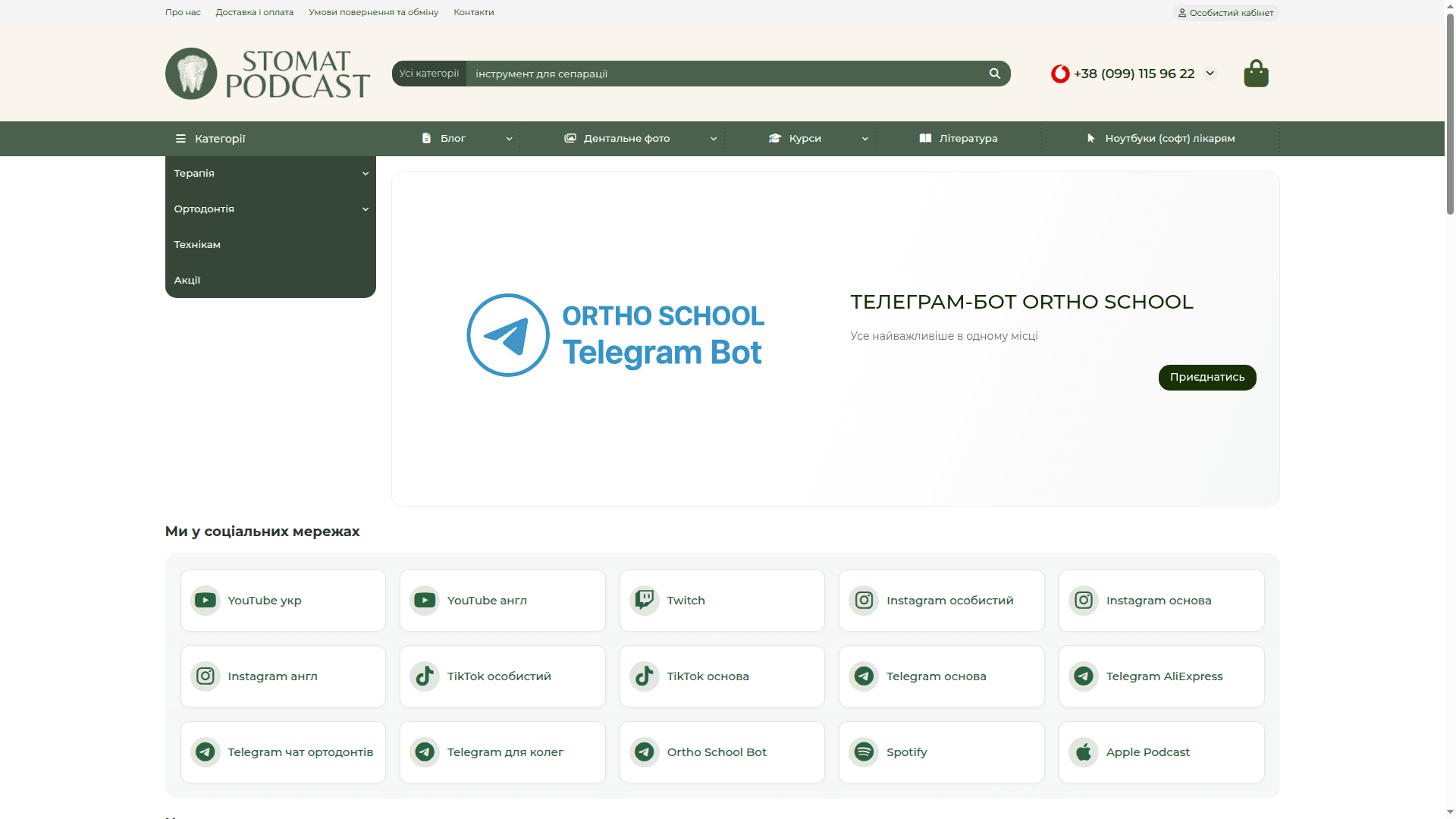This screenshot has width=1456, height=819.
Task: Click the Ortho School Telegram Bot banner image
Action: [616, 335]
